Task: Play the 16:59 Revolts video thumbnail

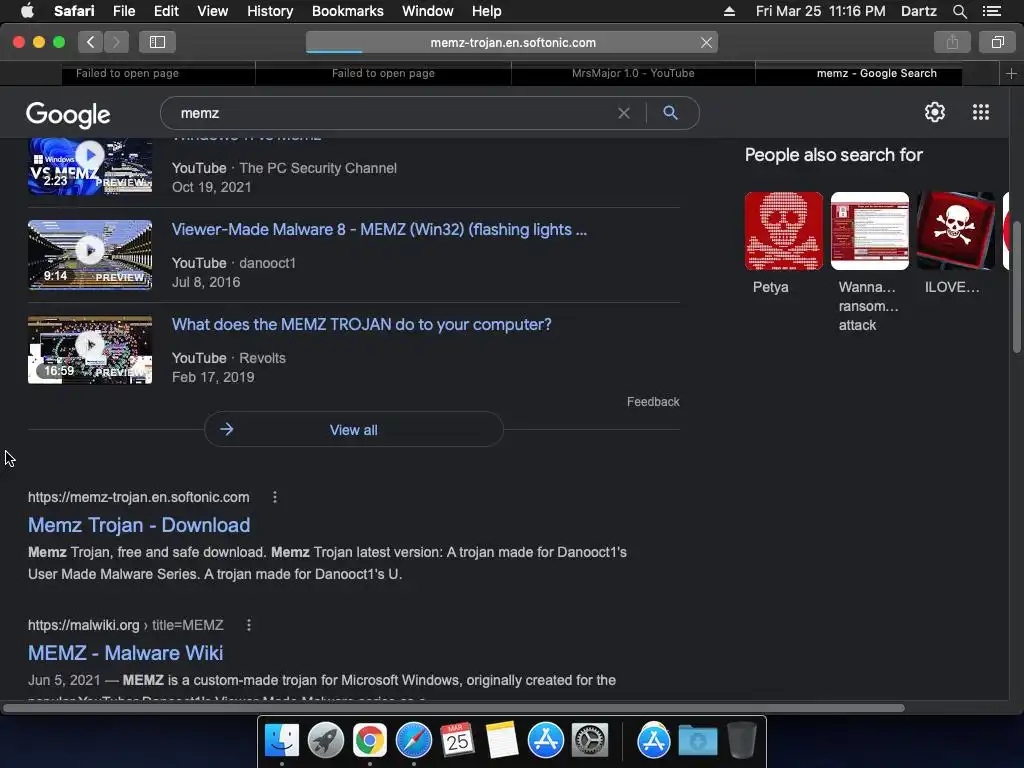Action: pyautogui.click(x=90, y=349)
